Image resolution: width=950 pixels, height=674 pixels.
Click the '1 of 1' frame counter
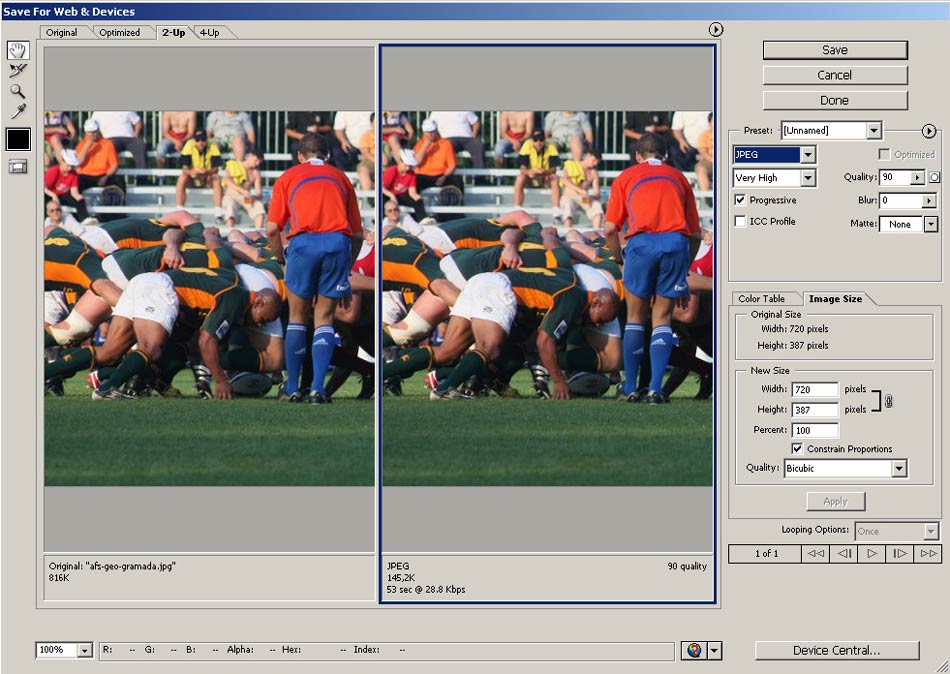point(766,553)
